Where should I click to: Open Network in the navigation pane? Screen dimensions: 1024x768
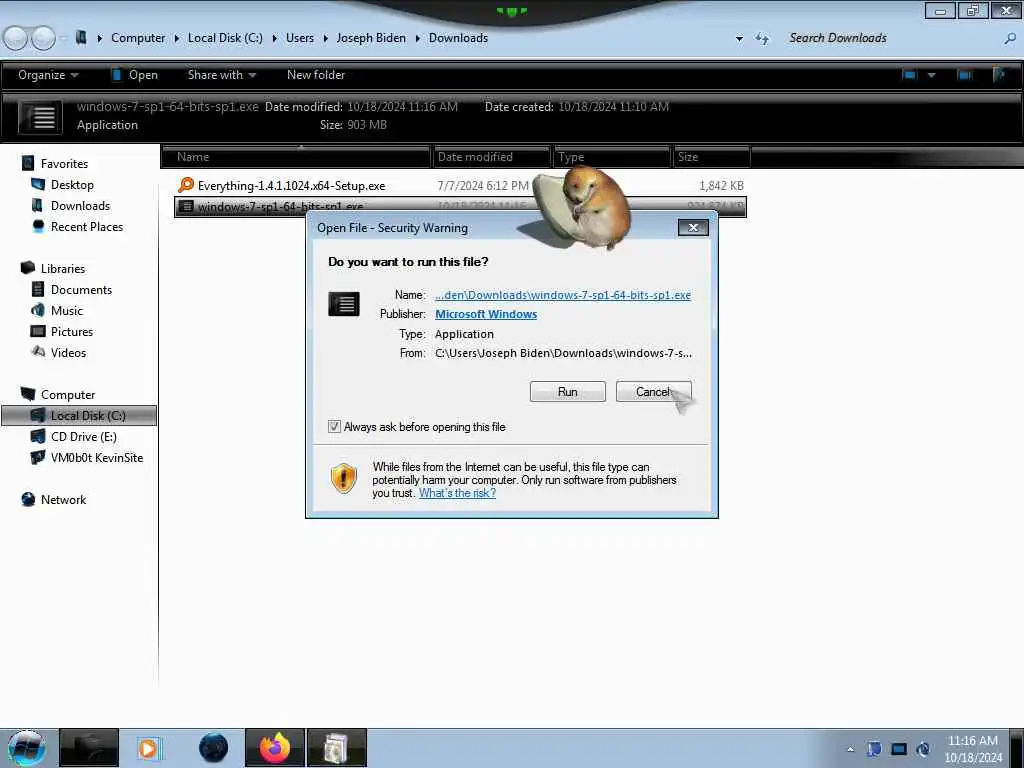(63, 500)
